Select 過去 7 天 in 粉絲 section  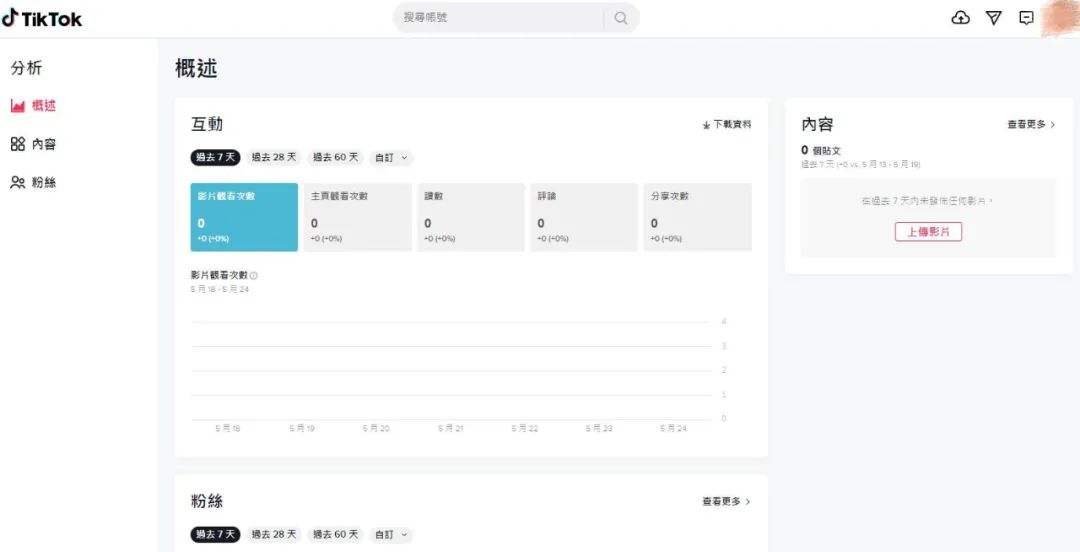coord(216,534)
